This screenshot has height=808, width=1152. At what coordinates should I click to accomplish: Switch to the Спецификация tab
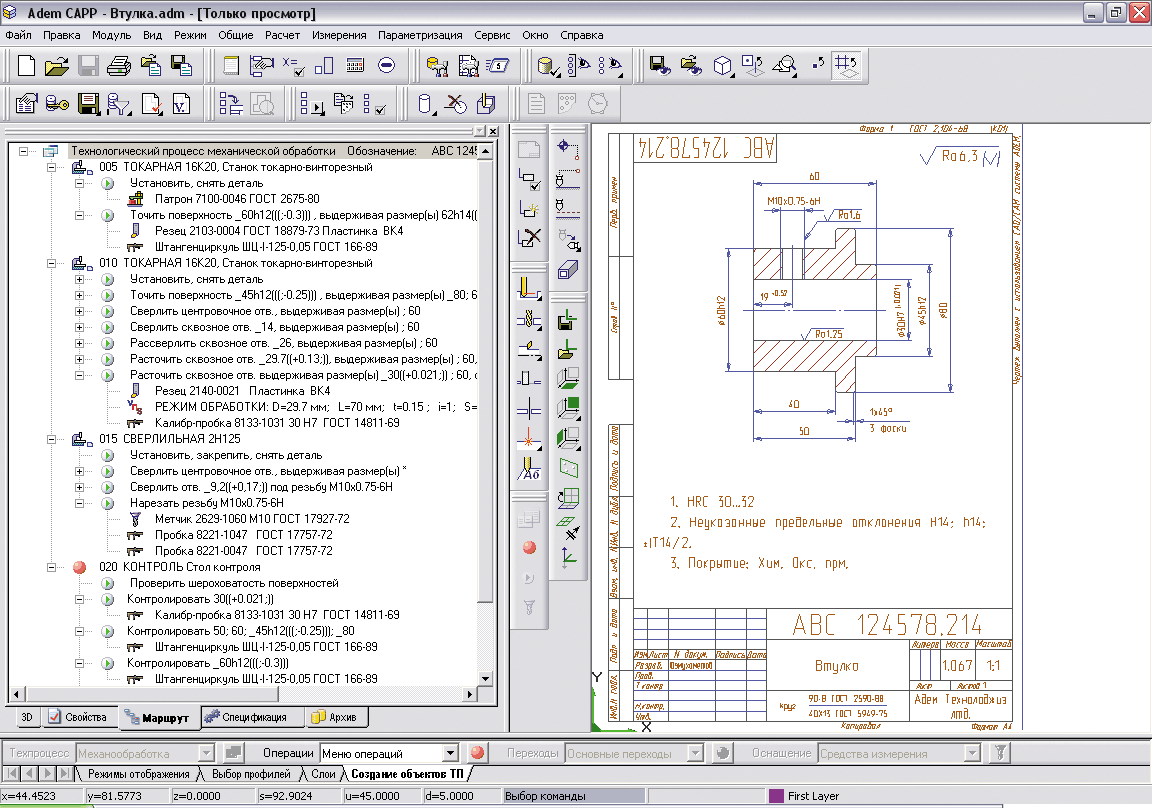[245, 717]
